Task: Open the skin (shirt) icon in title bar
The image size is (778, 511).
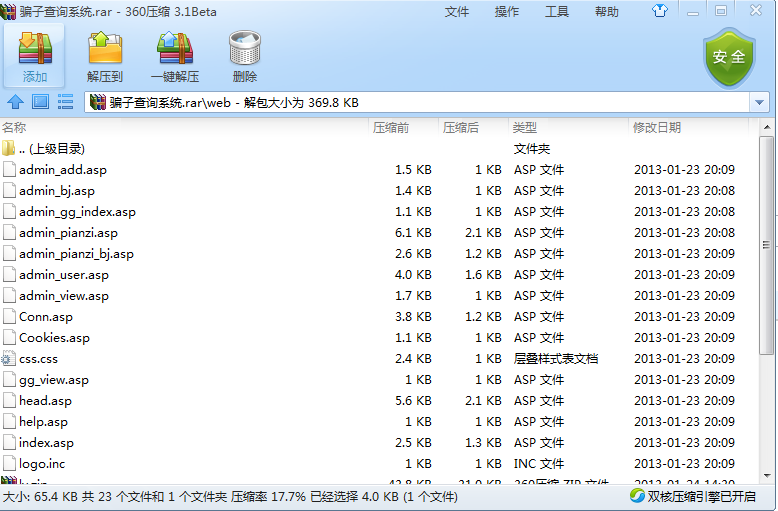Action: [x=687, y=12]
